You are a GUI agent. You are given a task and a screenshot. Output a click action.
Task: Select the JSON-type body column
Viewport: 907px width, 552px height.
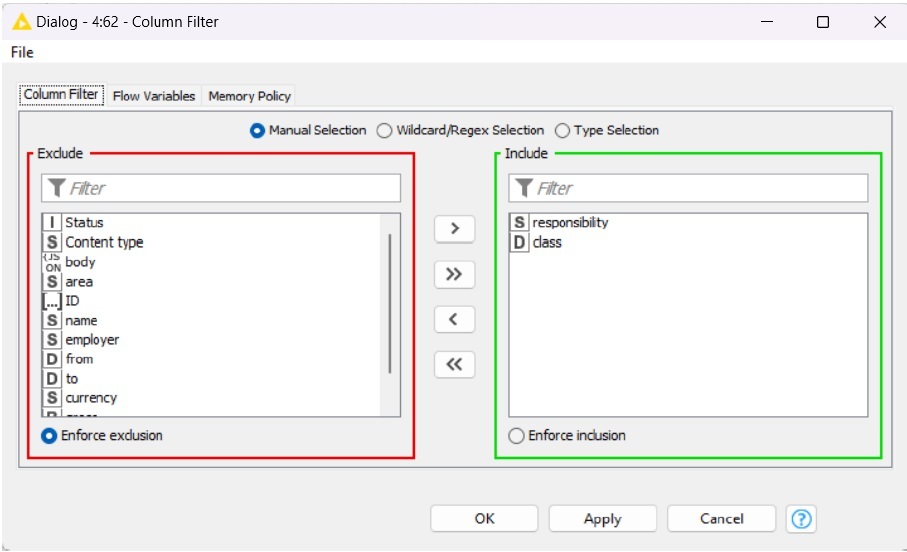point(80,262)
